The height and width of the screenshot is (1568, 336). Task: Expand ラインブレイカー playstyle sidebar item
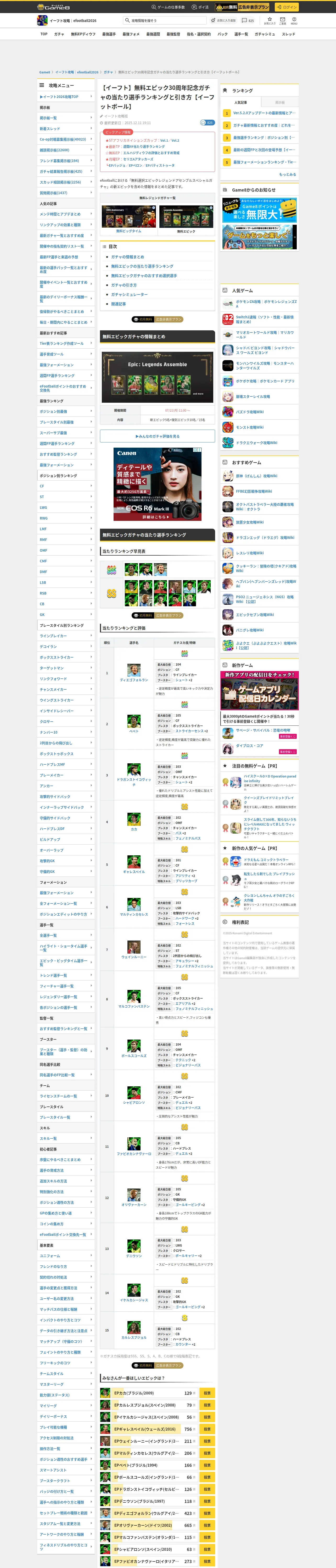pyautogui.click(x=66, y=636)
